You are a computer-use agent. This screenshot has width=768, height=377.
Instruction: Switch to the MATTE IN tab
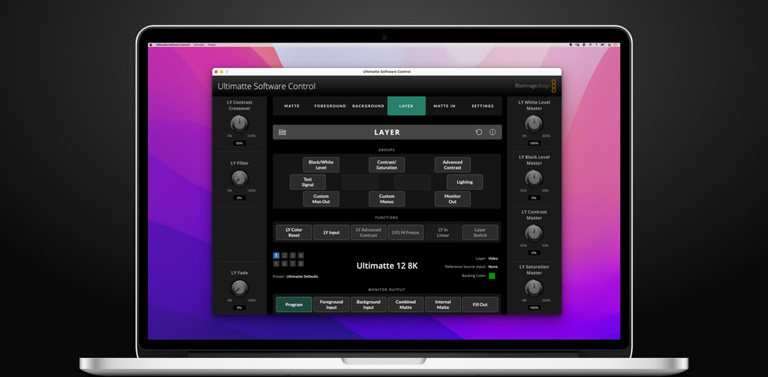(445, 106)
